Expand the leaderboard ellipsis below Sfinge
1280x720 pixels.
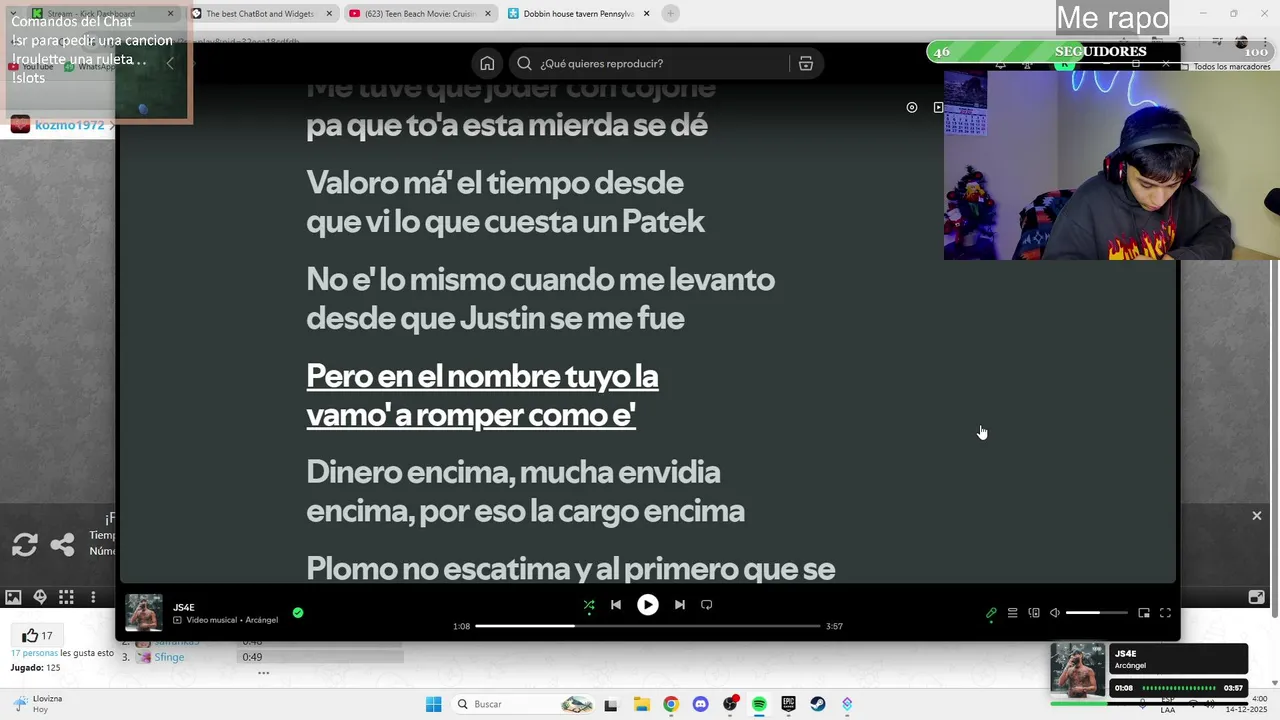264,673
